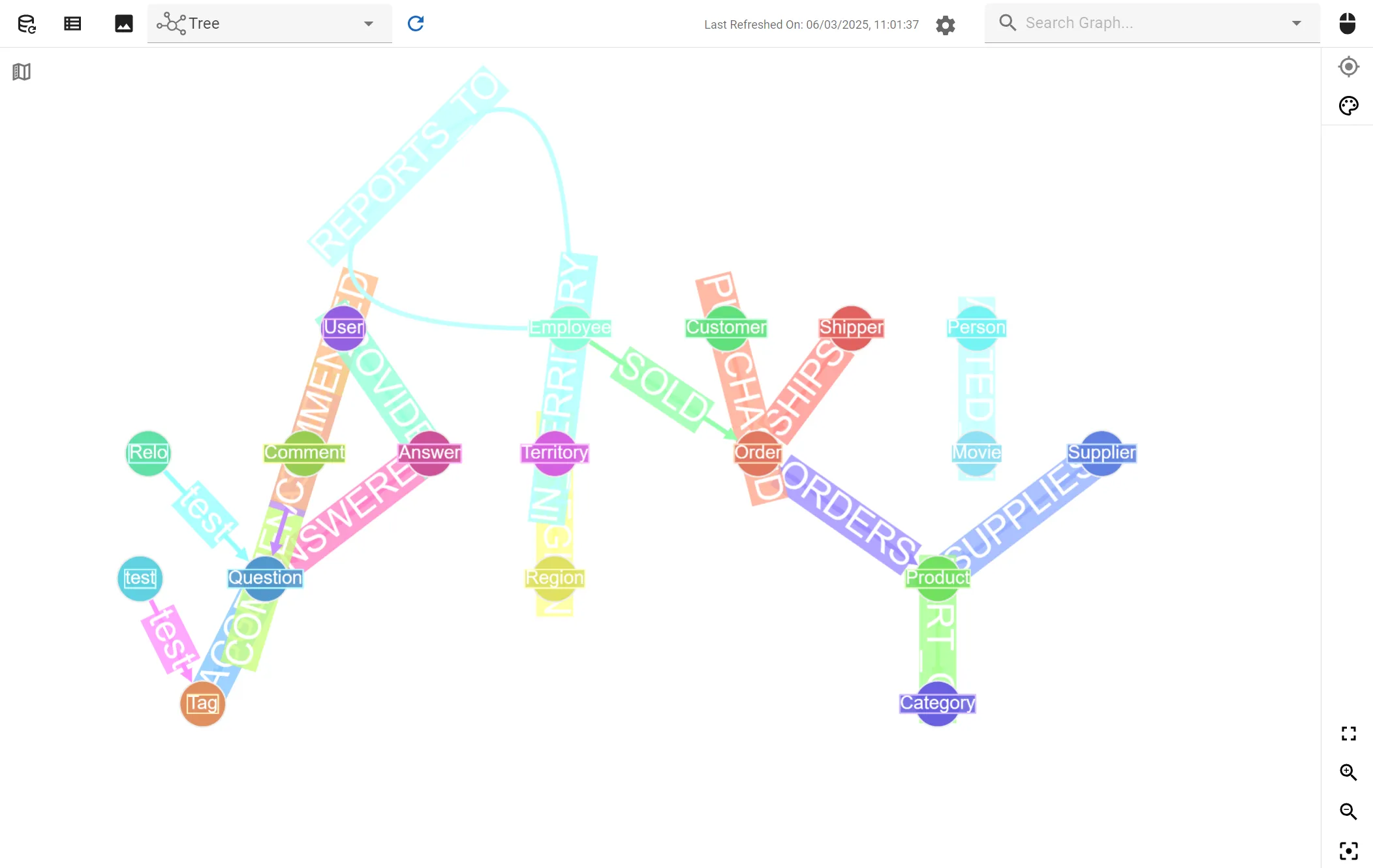This screenshot has width=1373, height=868.
Task: Click the locate target icon
Action: point(1349,67)
